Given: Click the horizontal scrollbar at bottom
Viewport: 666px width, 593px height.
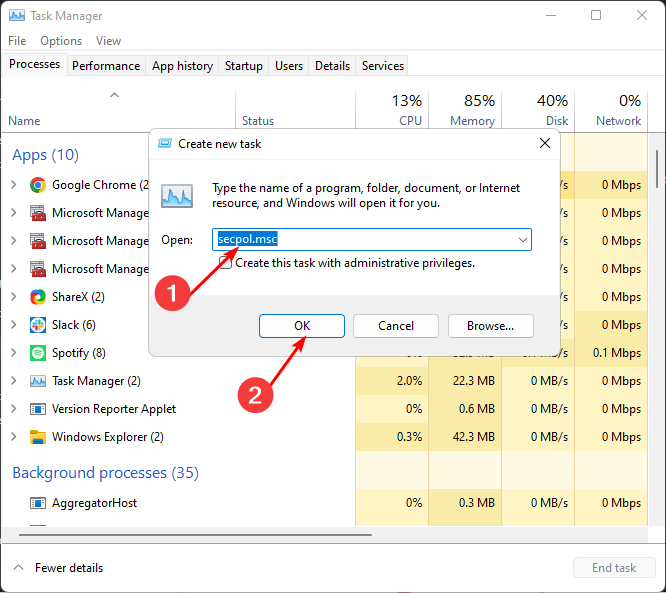Looking at the screenshot, I should click(195, 535).
